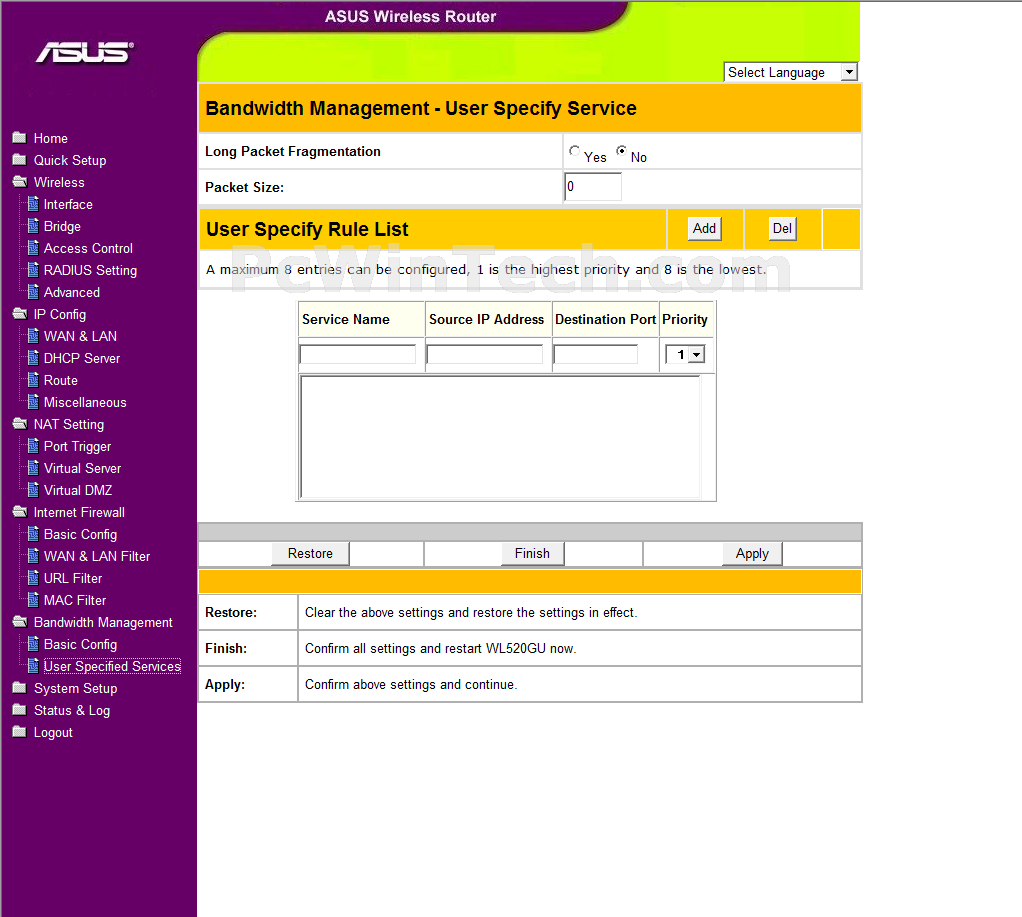The height and width of the screenshot is (917, 1022).
Task: Go to System Setup menu
Action: coord(76,688)
